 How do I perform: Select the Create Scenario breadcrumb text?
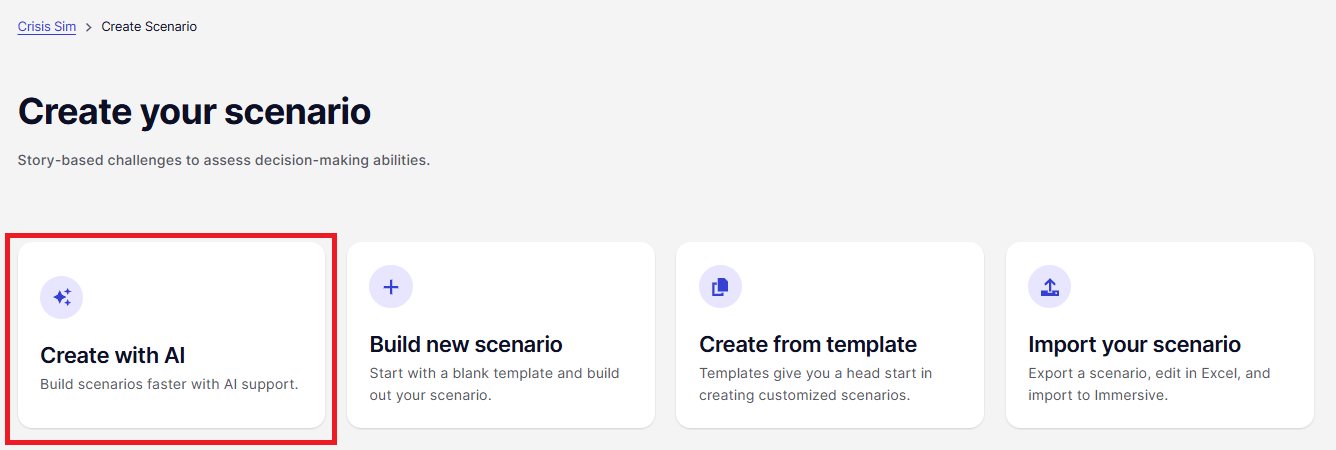(149, 27)
